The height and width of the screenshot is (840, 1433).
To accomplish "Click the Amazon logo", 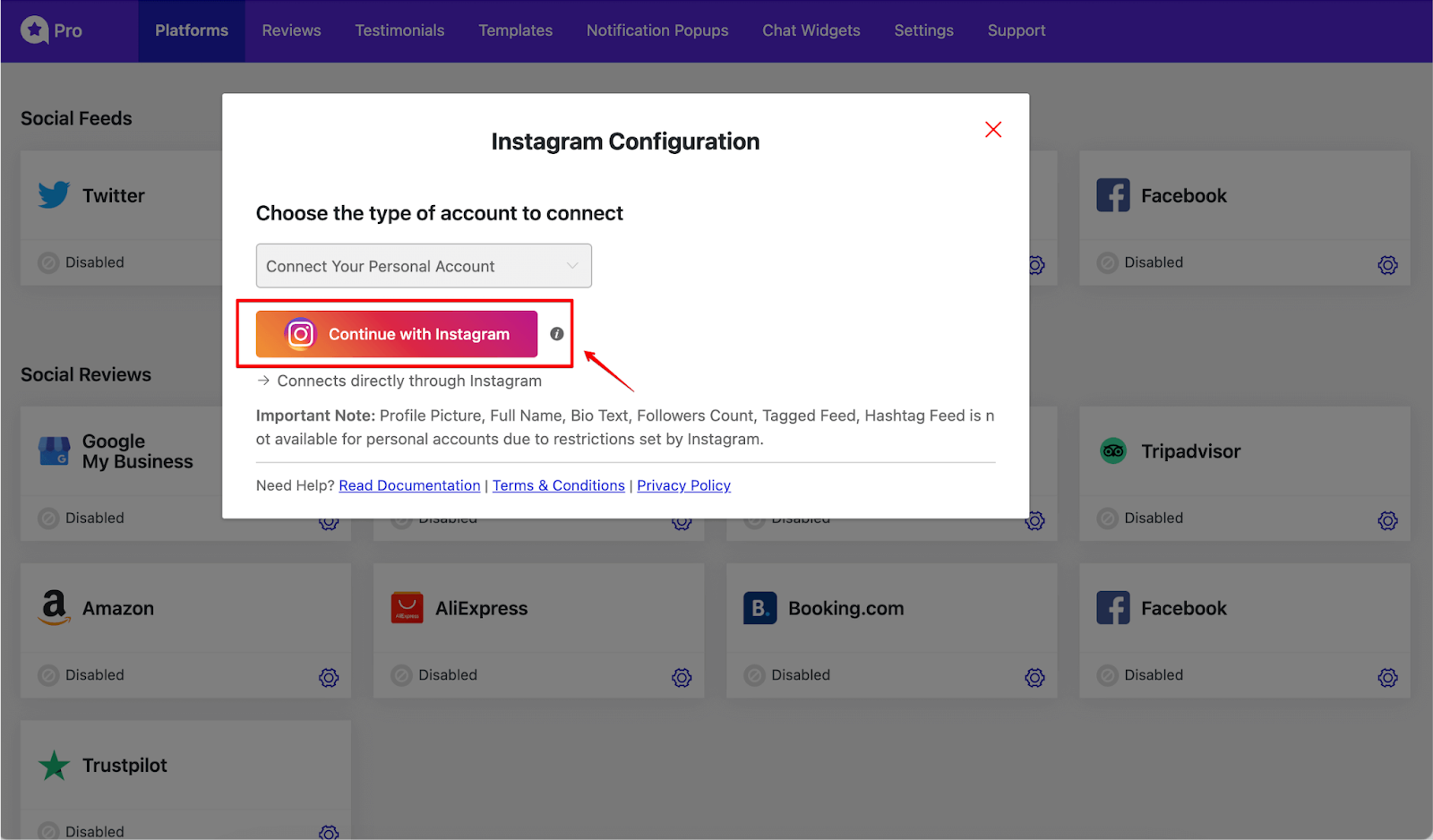I will tap(54, 607).
